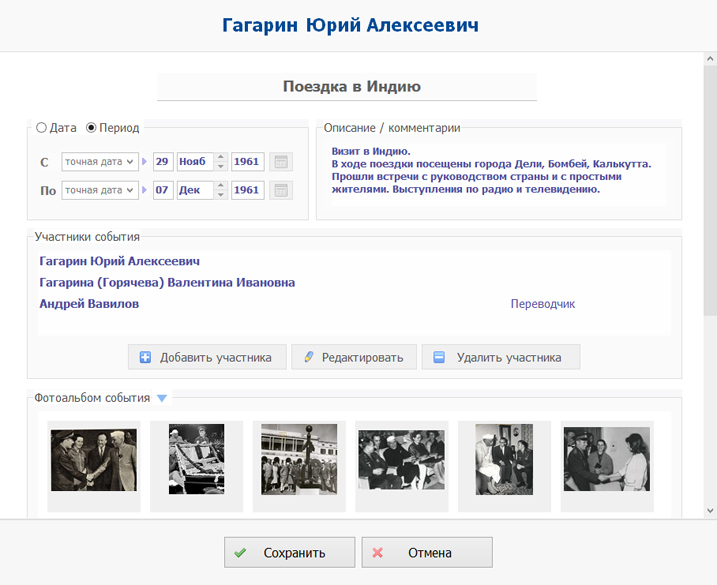This screenshot has height=585, width=717.
Task: Click the start month field showing Нояб
Action: (195, 162)
